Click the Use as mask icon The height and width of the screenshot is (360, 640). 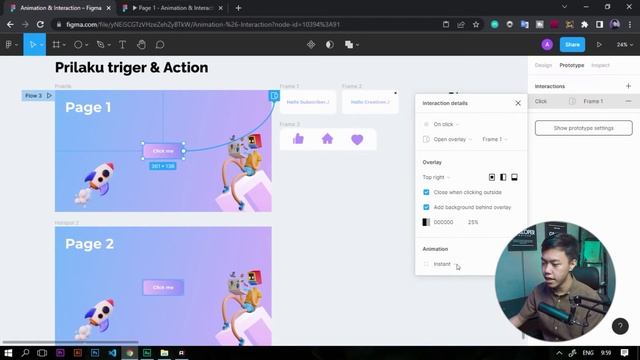point(329,44)
